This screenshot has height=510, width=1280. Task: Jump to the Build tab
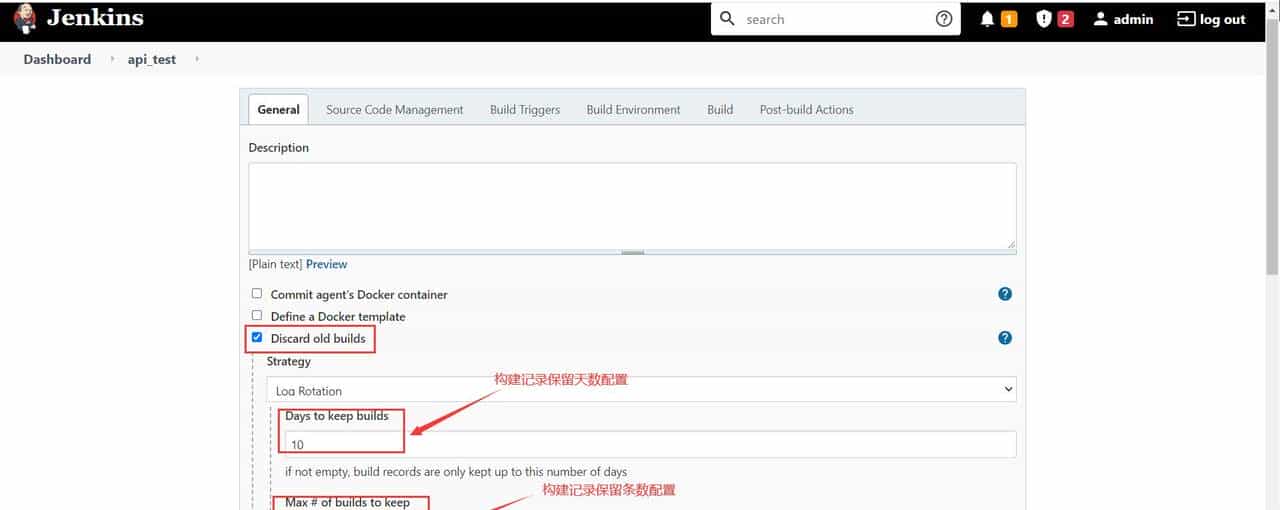tap(720, 110)
